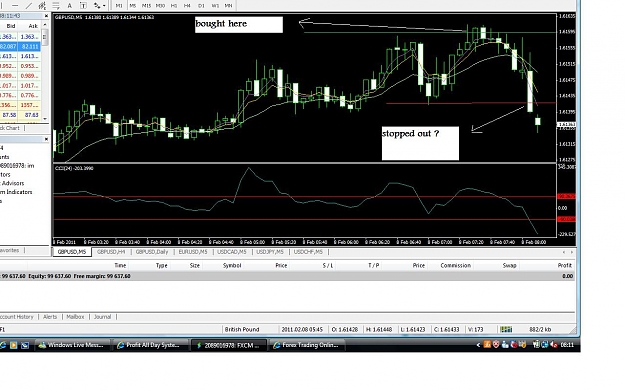
Task: Switch chart to W1 timeframe
Action: tap(215, 6)
